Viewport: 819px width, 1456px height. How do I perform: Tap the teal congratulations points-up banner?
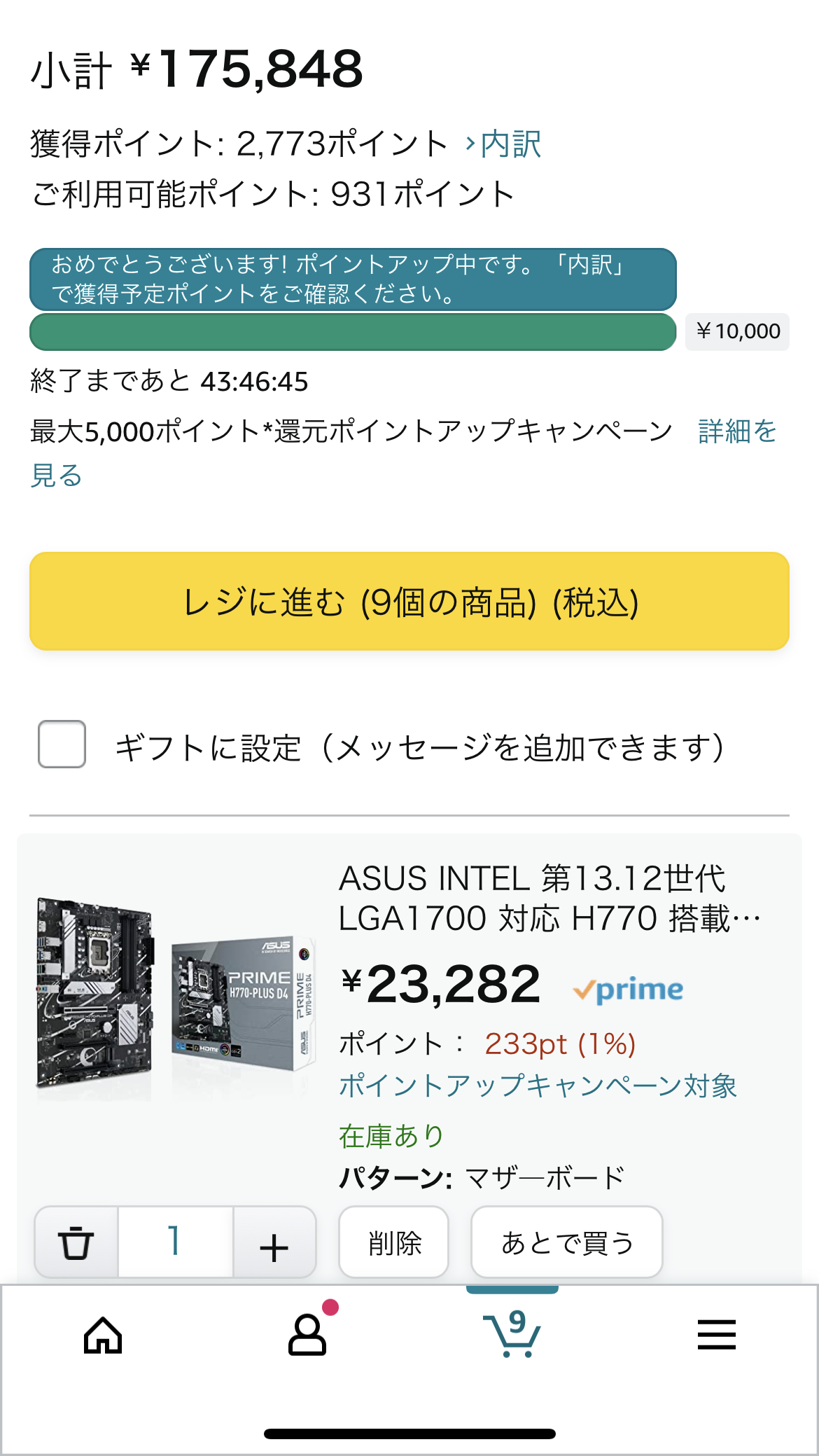(352, 279)
